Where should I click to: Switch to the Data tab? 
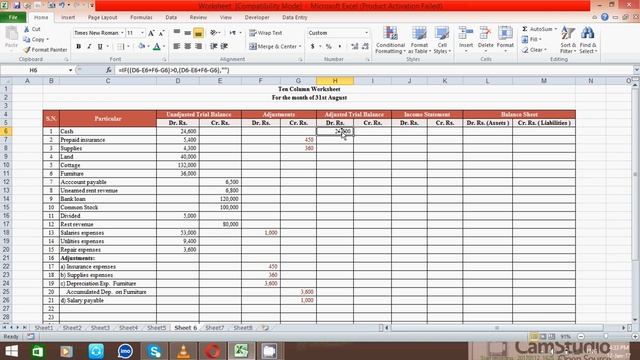[x=171, y=18]
